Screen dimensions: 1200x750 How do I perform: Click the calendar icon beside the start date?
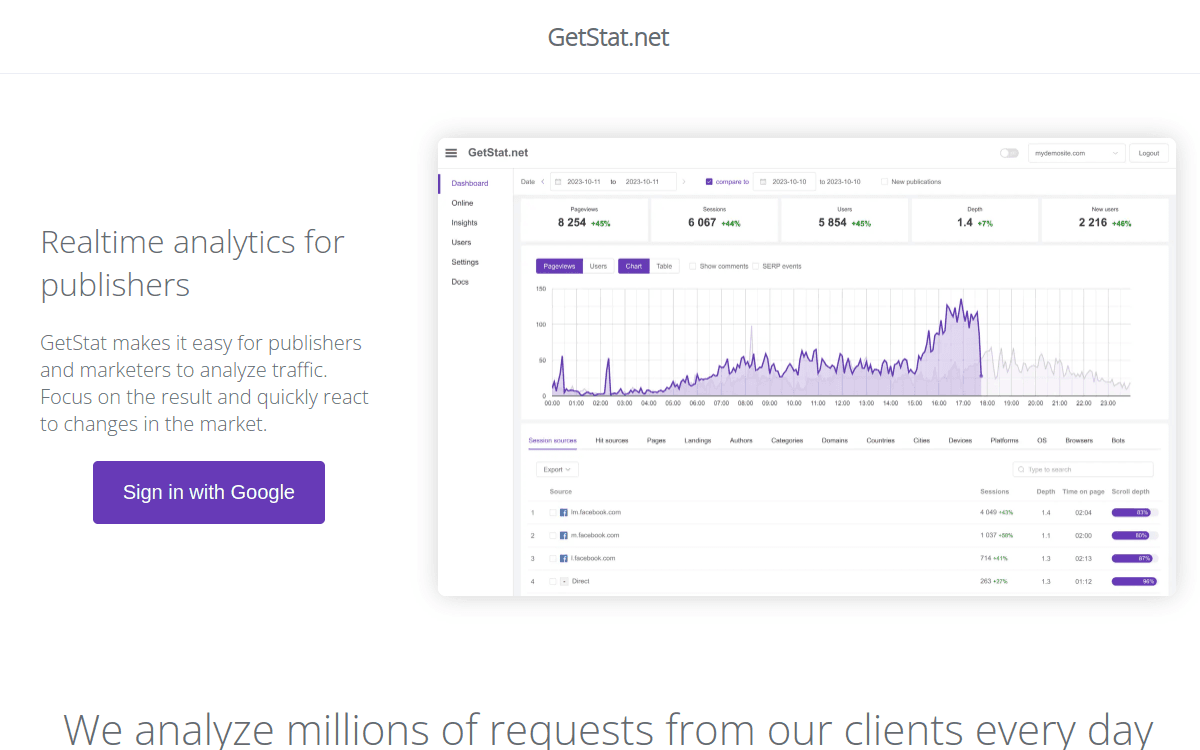(x=558, y=181)
